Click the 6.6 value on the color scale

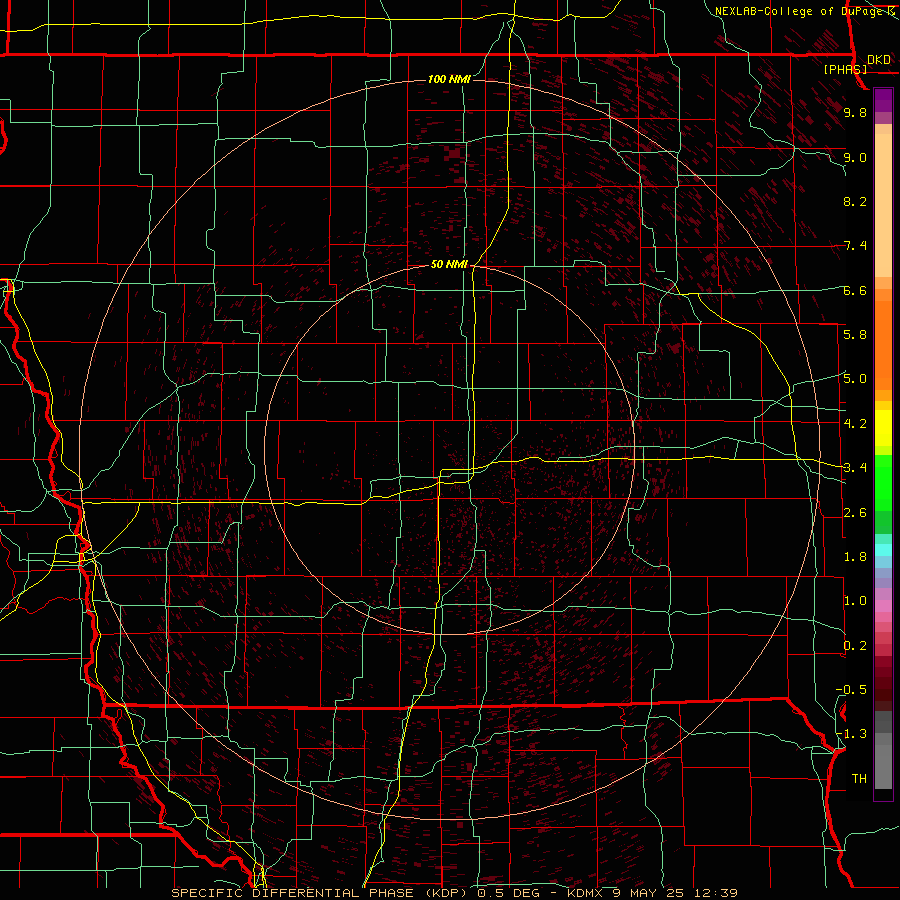pos(855,290)
